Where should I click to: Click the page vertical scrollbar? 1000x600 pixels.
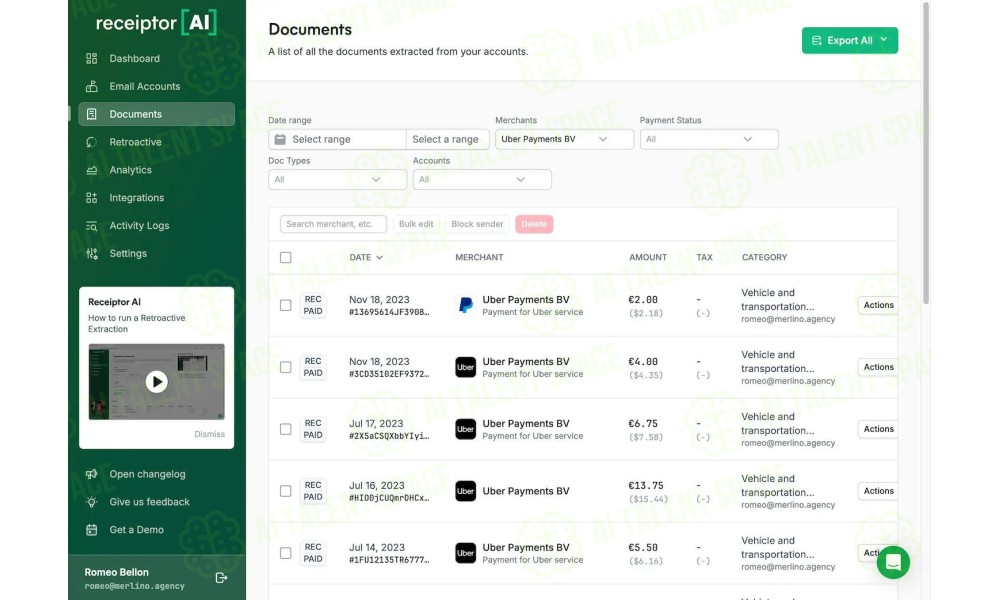pyautogui.click(x=925, y=153)
